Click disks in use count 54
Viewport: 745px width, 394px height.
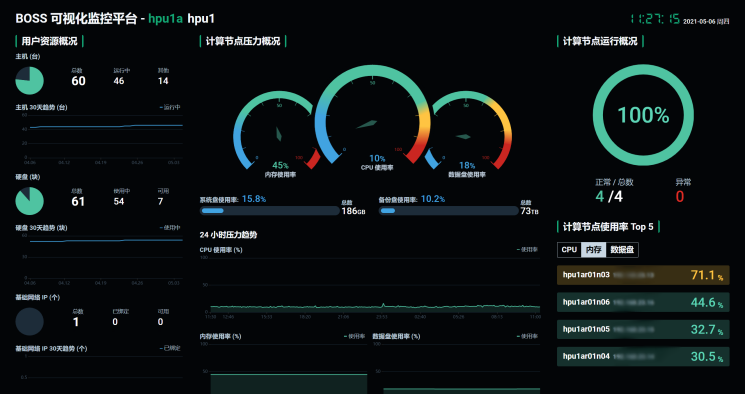pos(119,202)
